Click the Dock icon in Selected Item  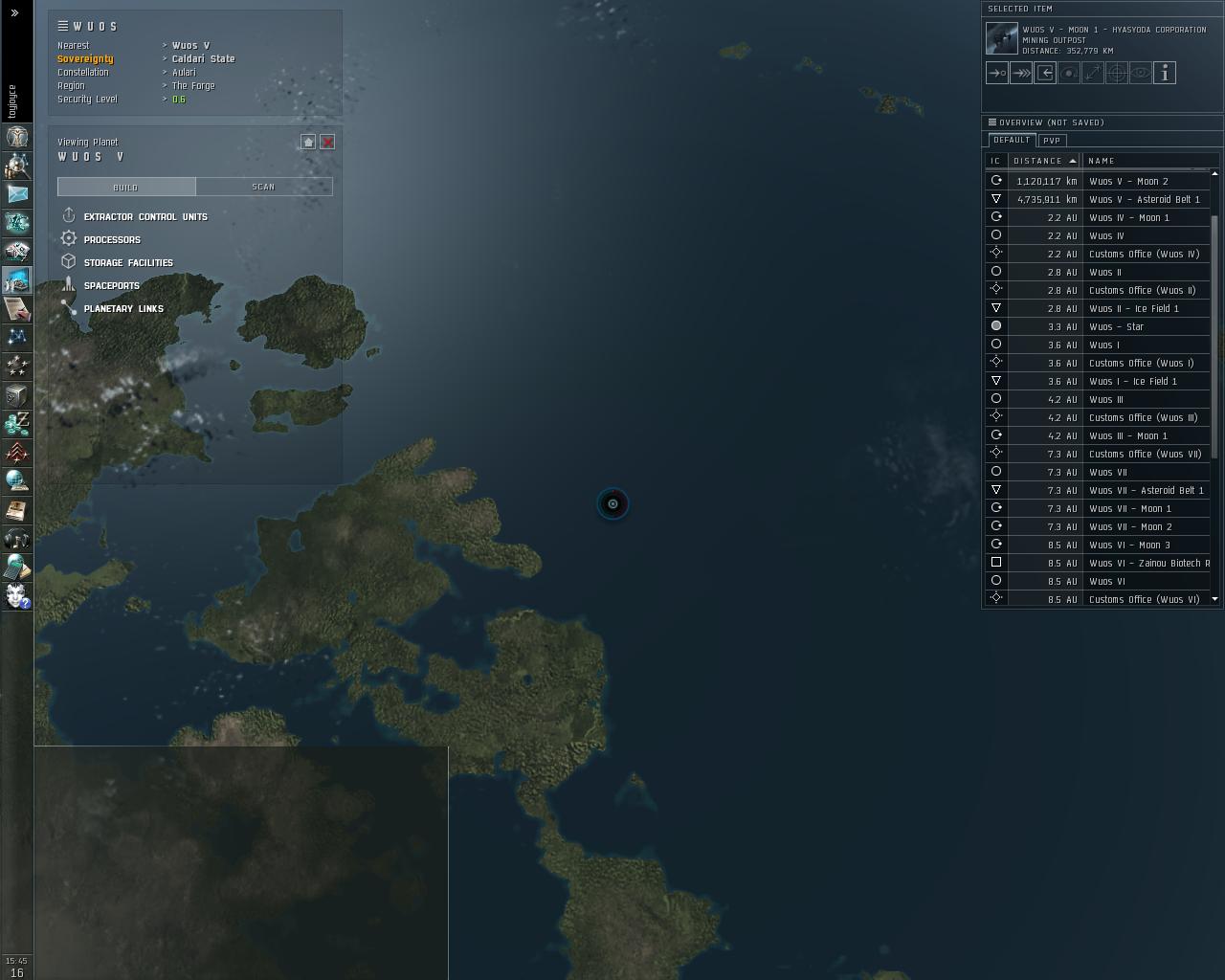coord(1045,73)
